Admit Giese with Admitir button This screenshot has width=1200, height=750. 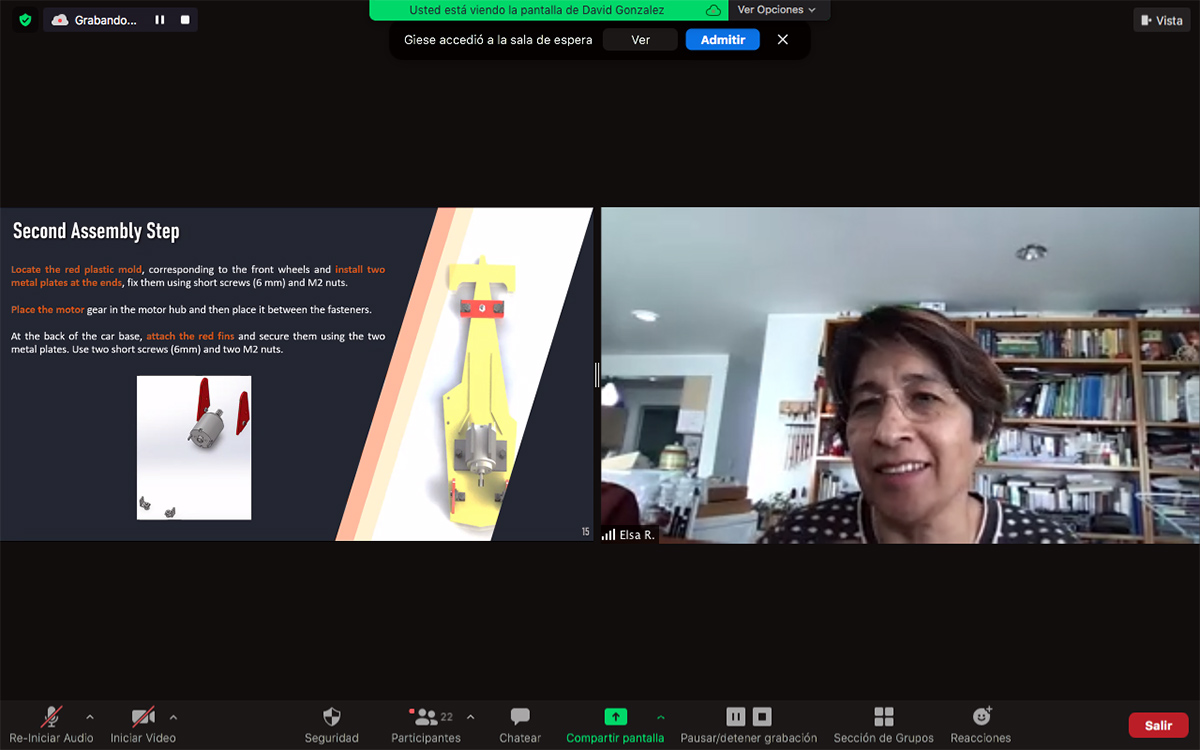[723, 40]
